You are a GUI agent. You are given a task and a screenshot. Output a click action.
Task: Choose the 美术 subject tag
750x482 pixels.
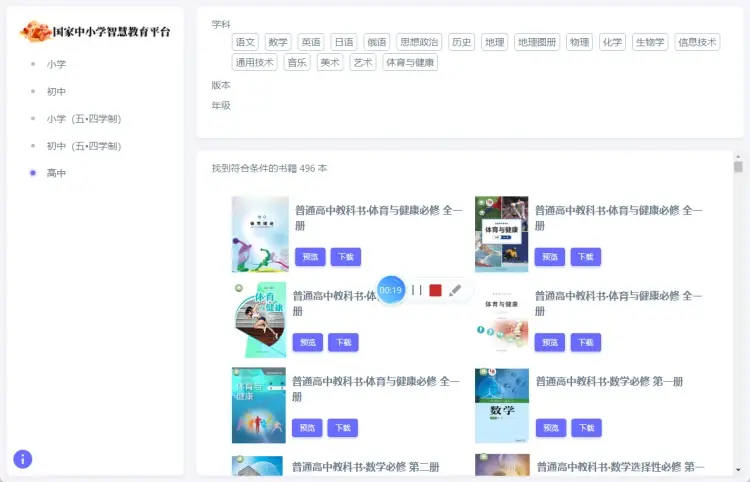[x=330, y=62]
